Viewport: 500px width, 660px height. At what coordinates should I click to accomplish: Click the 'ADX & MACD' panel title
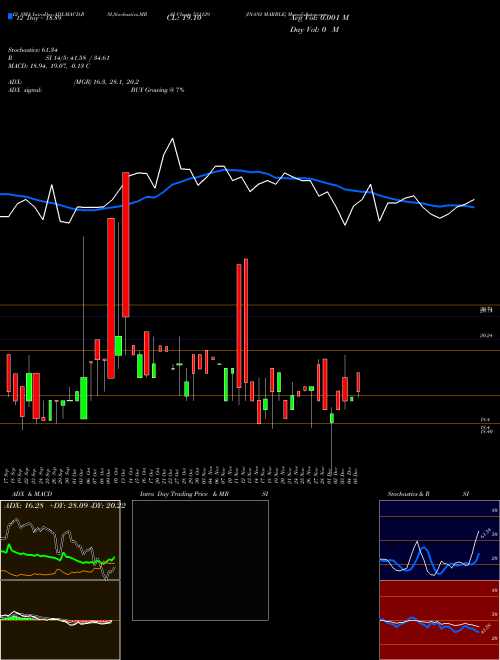coord(32,494)
